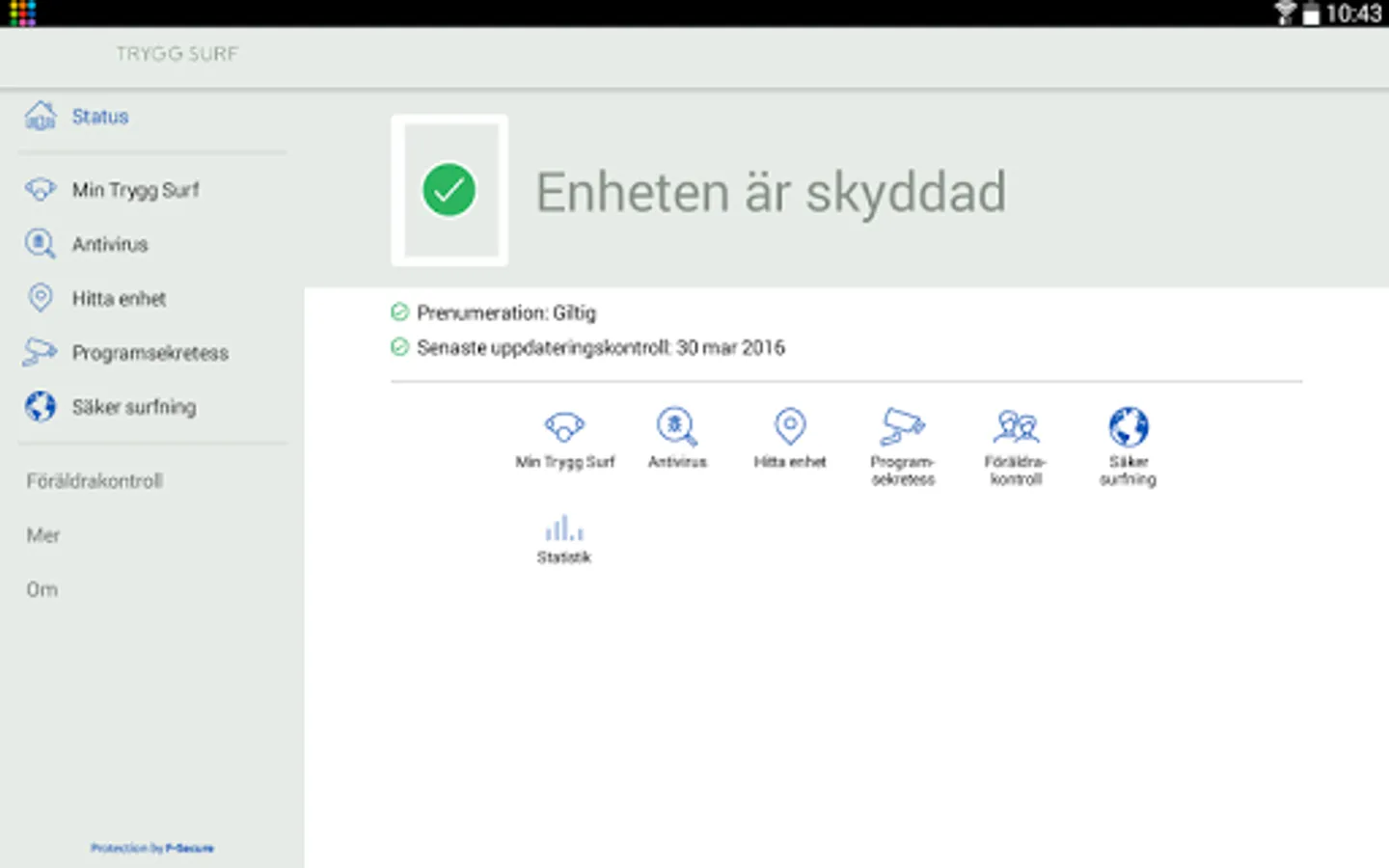Open Hitta enhet grid shortcut
The height and width of the screenshot is (868, 1389).
(790, 439)
